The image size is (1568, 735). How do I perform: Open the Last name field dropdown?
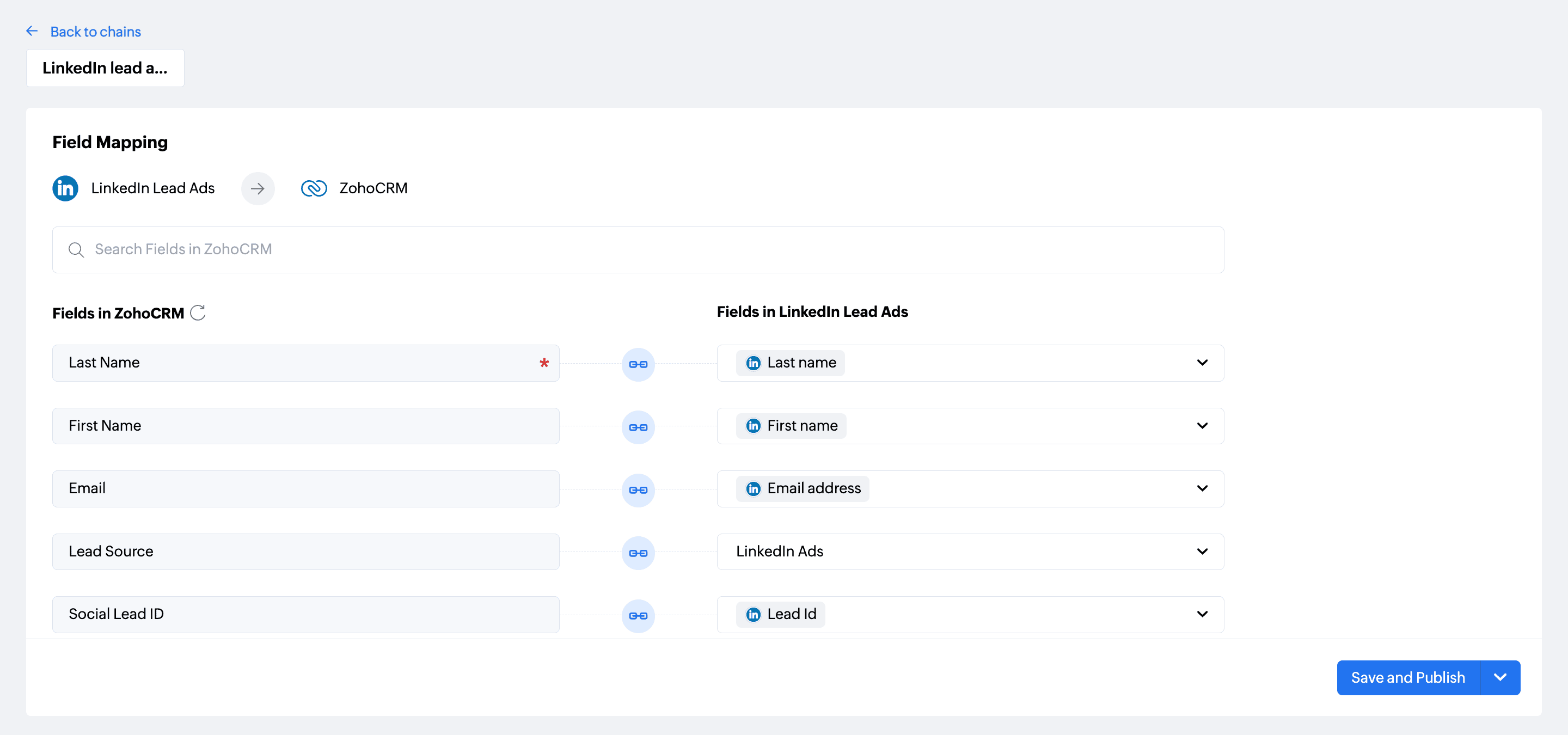(1202, 363)
